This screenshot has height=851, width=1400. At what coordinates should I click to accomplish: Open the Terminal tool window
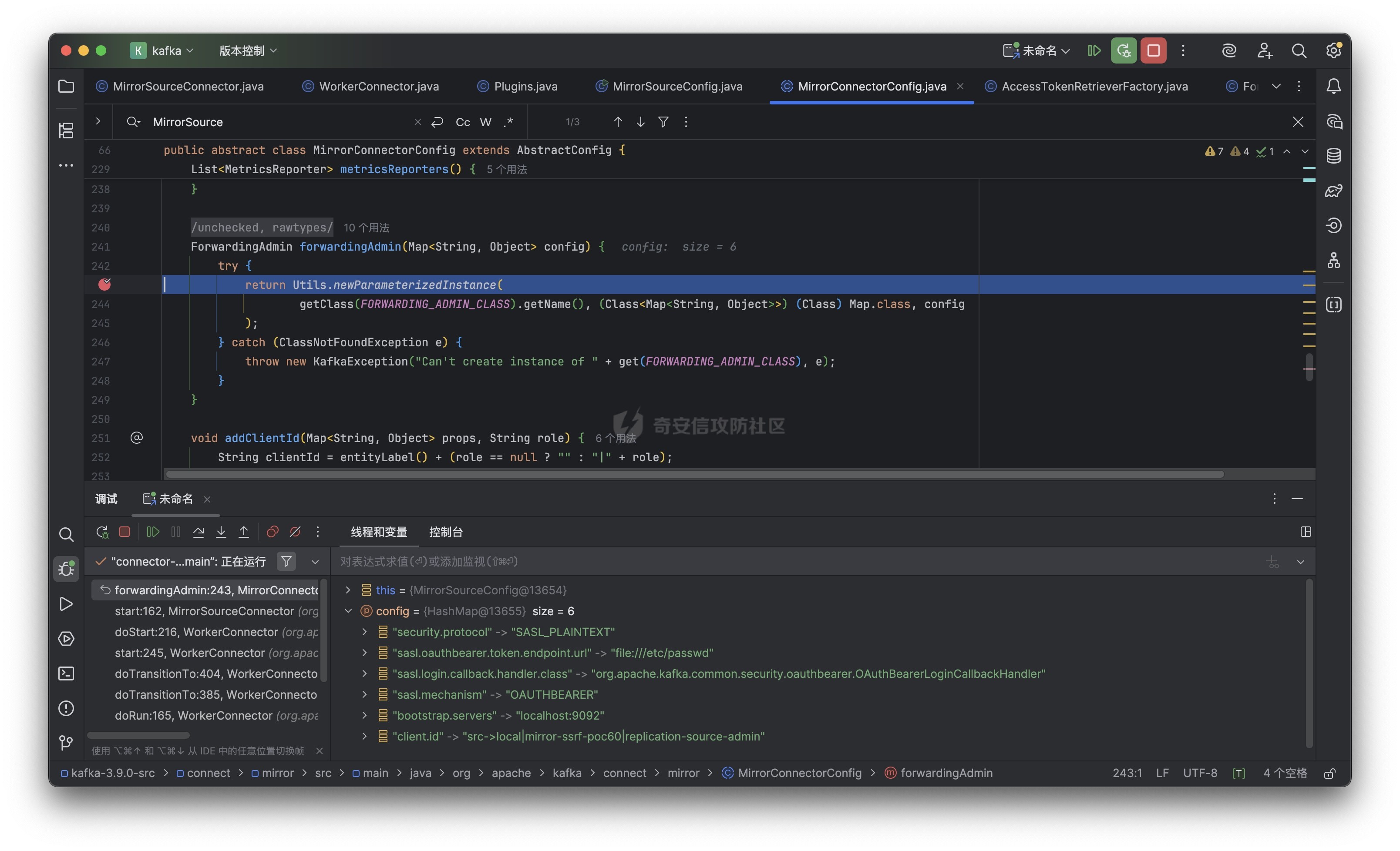[x=66, y=674]
